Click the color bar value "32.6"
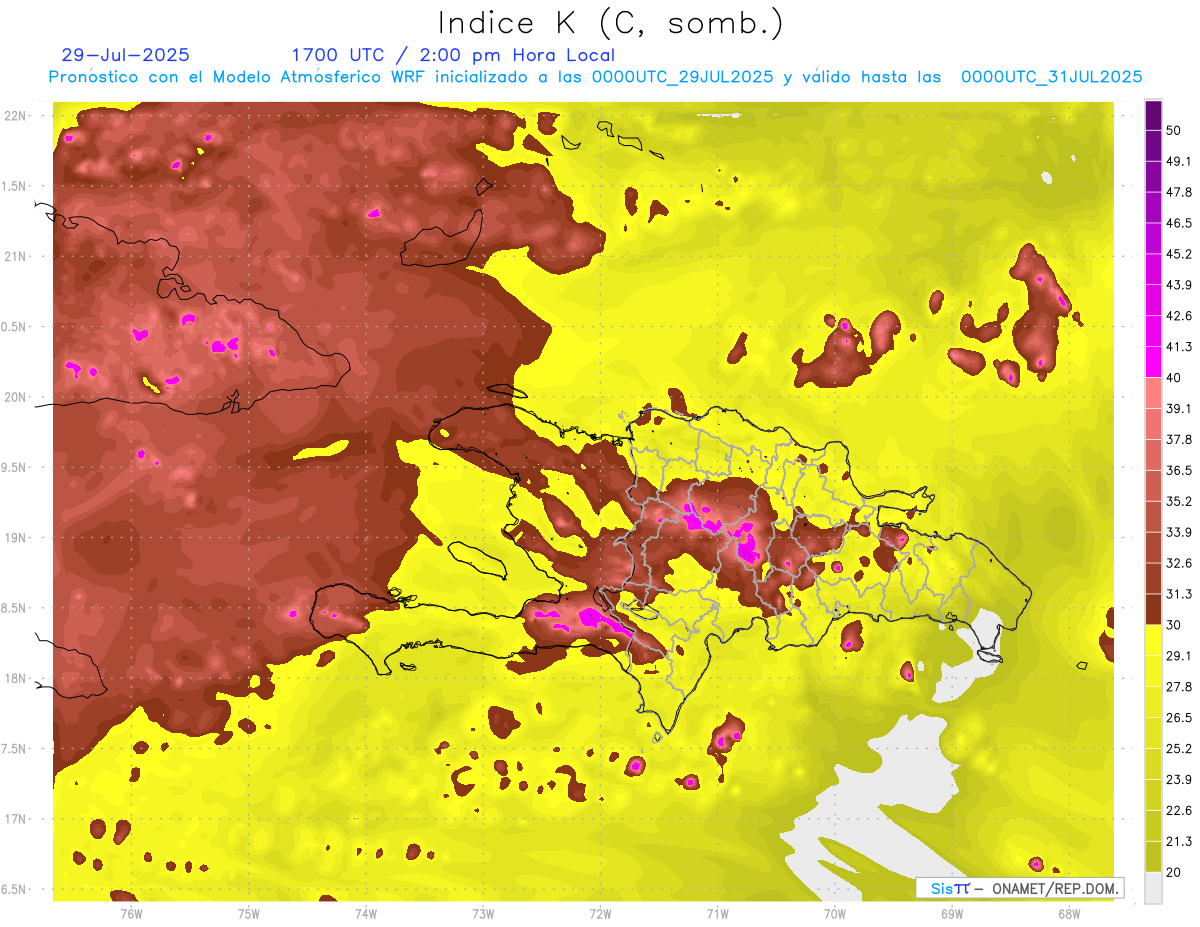 pyautogui.click(x=1179, y=563)
